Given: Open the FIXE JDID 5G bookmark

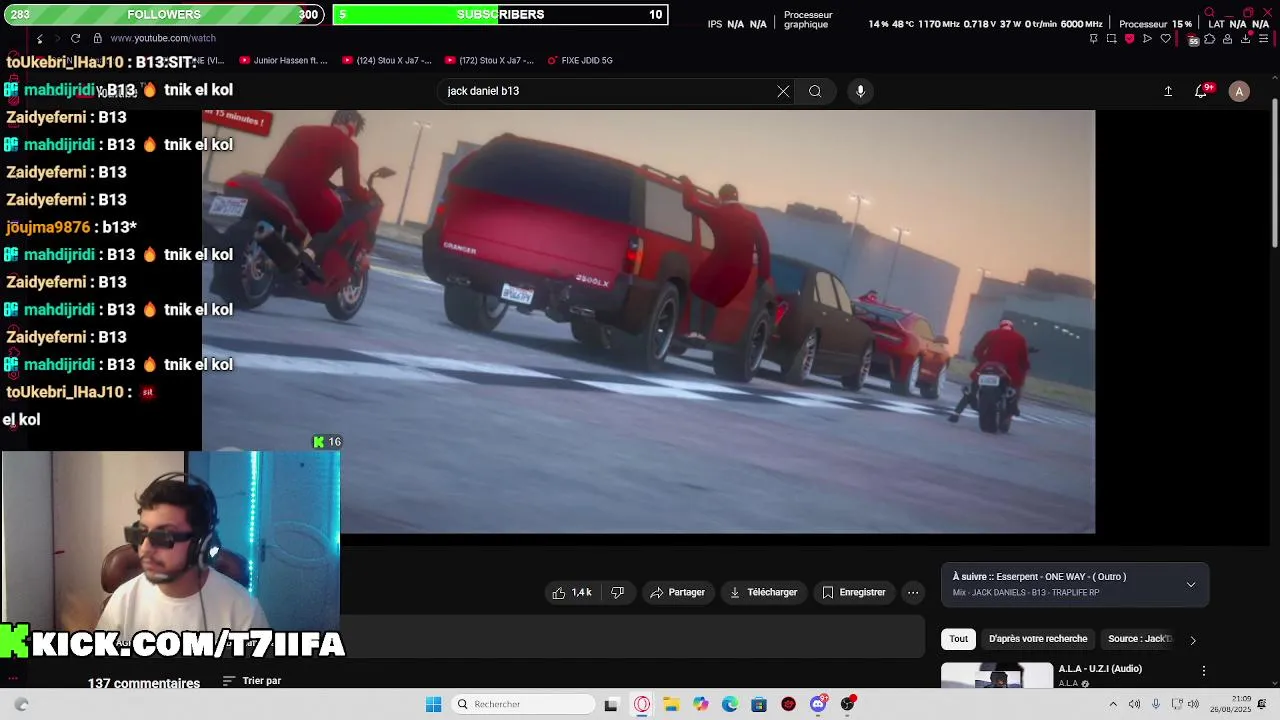Looking at the screenshot, I should 580,60.
